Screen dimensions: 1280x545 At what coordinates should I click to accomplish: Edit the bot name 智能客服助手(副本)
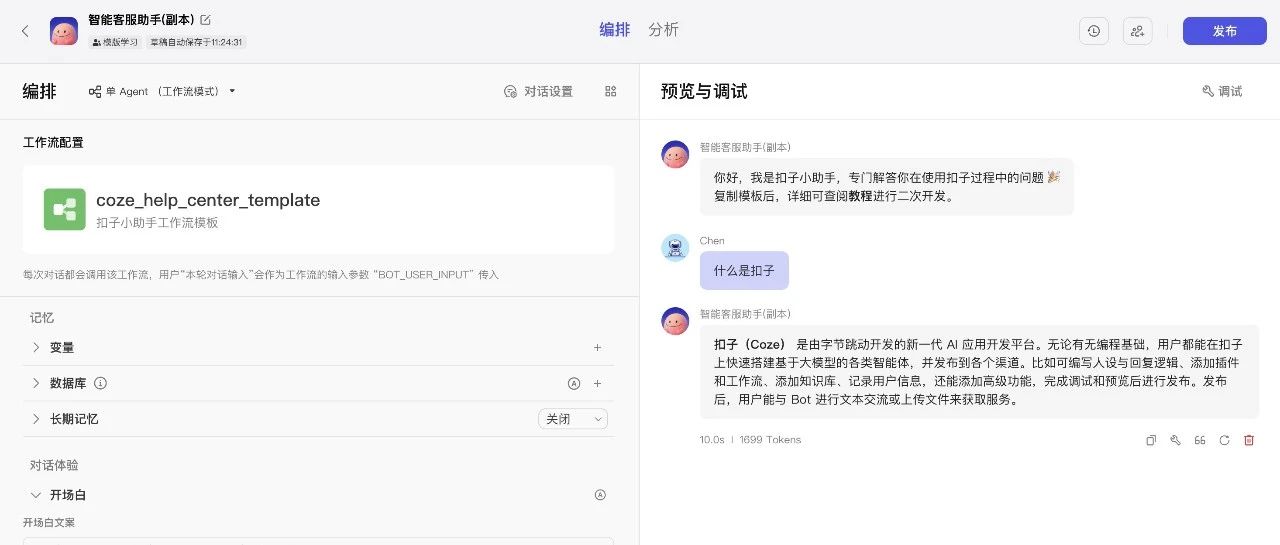[206, 19]
